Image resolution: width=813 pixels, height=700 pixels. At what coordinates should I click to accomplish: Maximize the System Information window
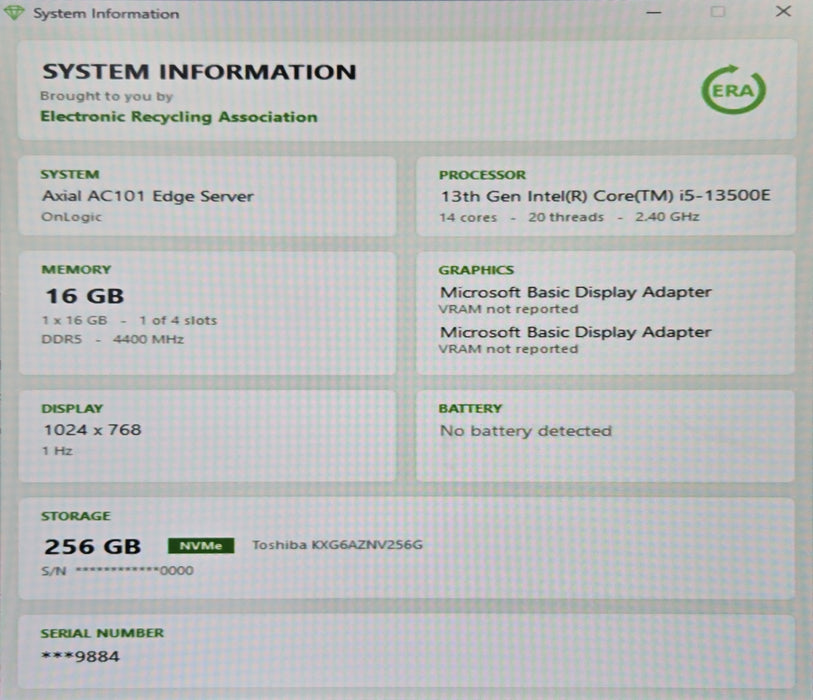(718, 11)
